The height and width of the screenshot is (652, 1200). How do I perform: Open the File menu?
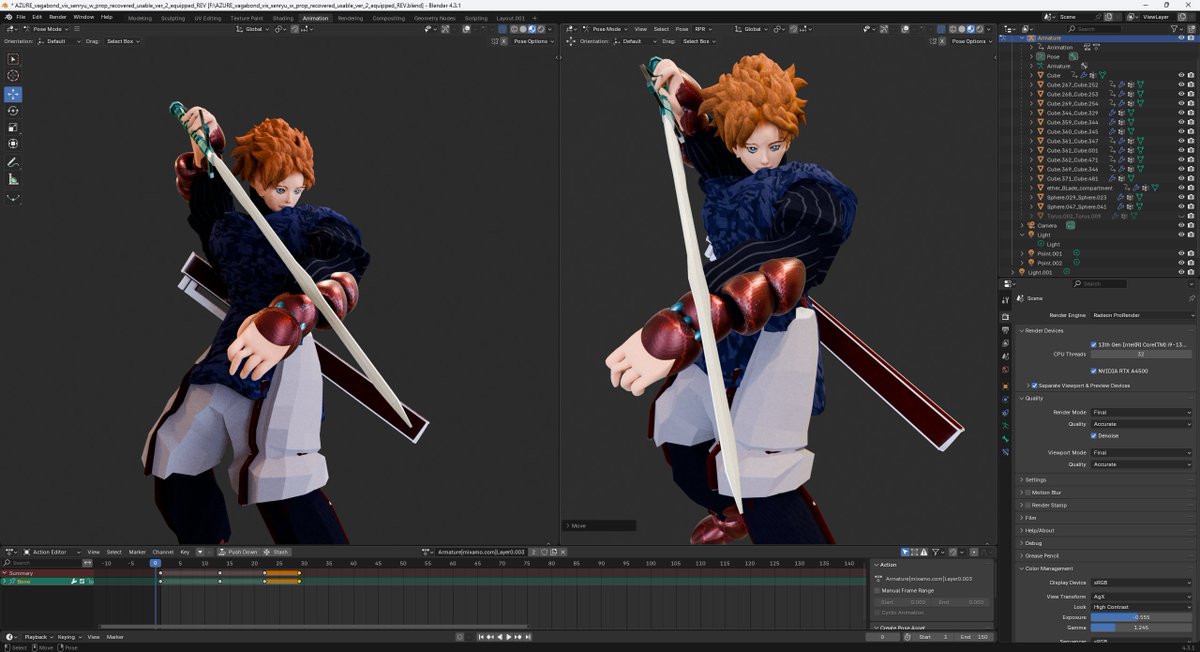(21, 17)
